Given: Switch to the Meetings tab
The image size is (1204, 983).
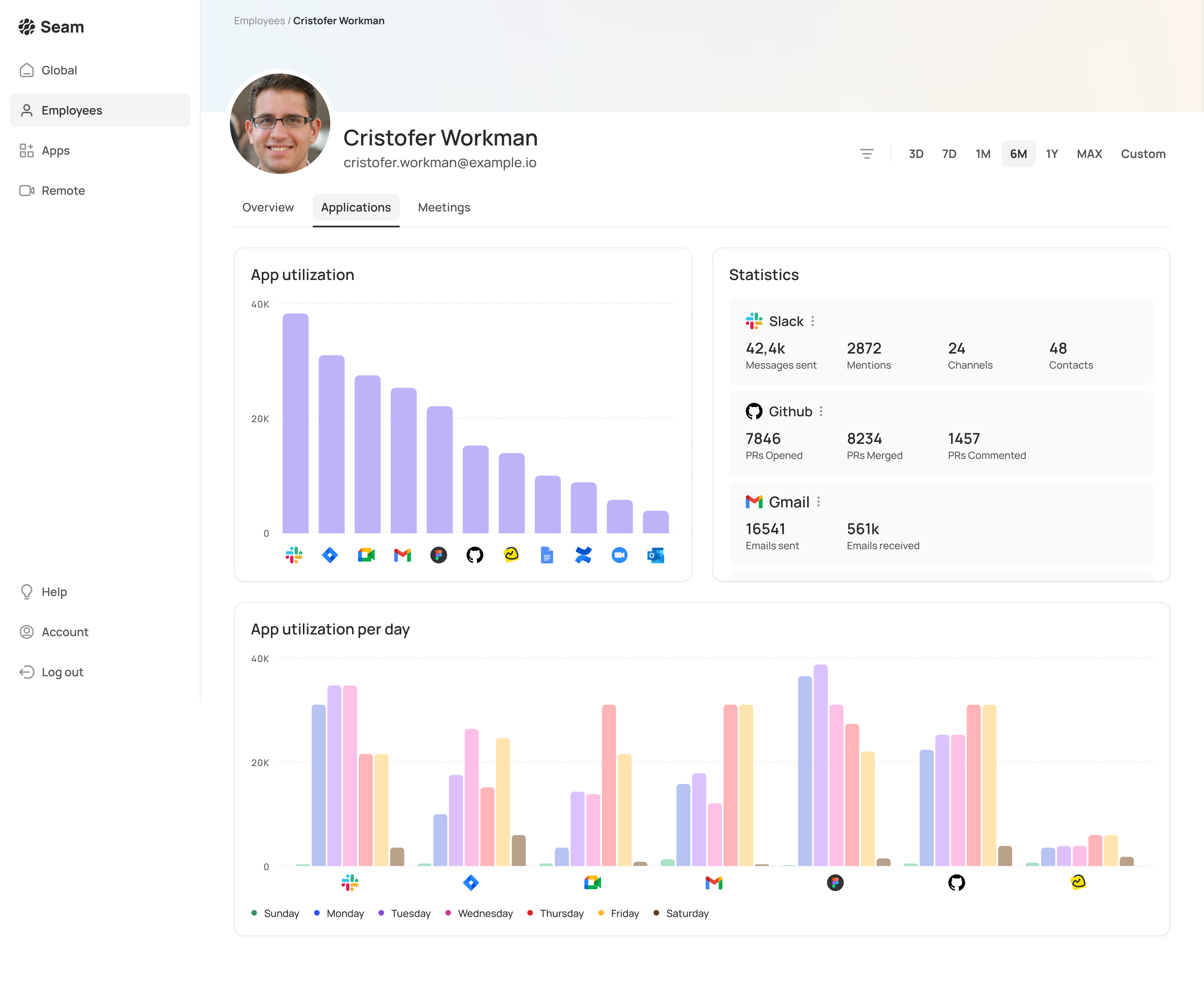Looking at the screenshot, I should click(444, 207).
